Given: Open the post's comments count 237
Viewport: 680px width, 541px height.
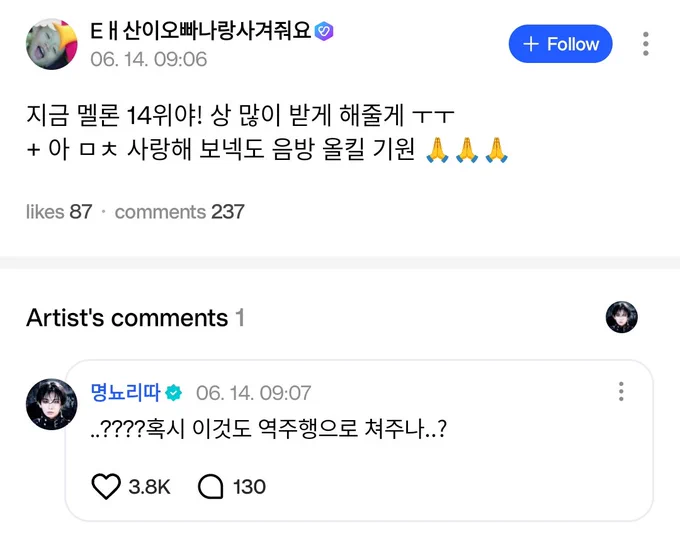Looking at the screenshot, I should (180, 212).
